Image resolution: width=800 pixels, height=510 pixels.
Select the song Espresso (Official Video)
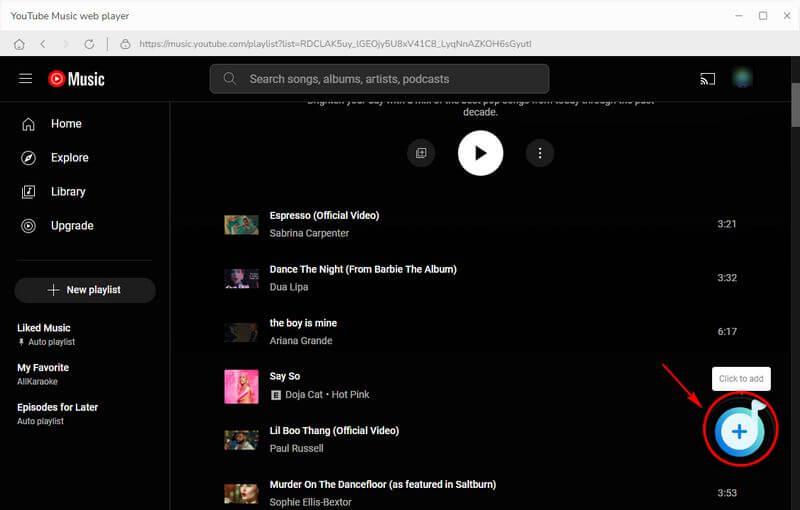tap(324, 216)
